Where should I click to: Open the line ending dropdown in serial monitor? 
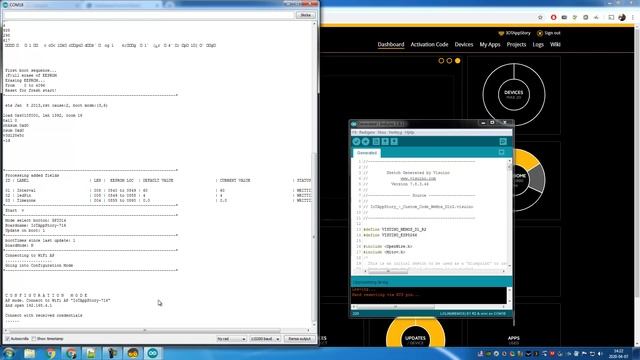[x=231, y=339]
